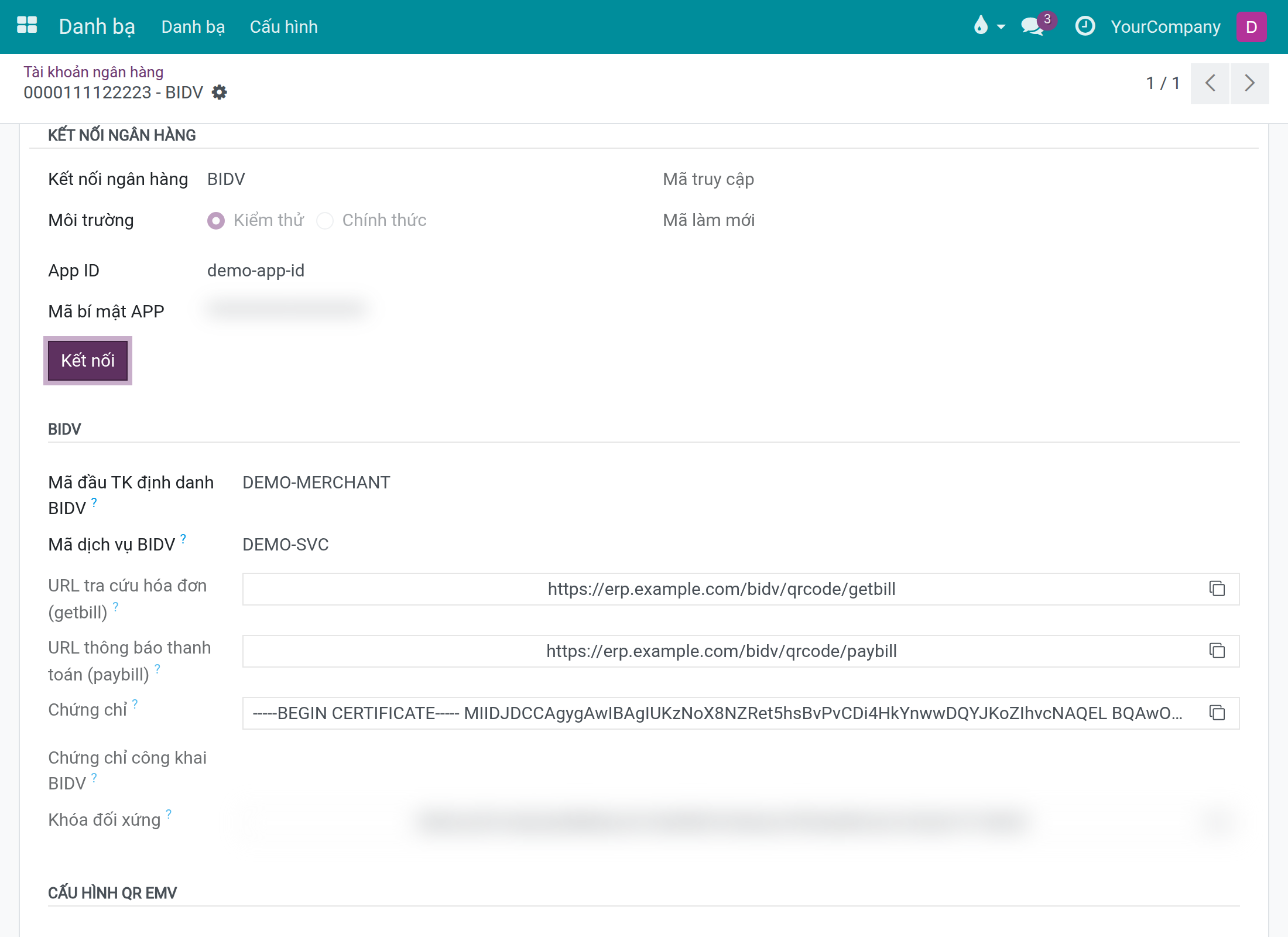The height and width of the screenshot is (937, 1288).
Task: Open the Danh bạ menu item
Action: pyautogui.click(x=193, y=27)
